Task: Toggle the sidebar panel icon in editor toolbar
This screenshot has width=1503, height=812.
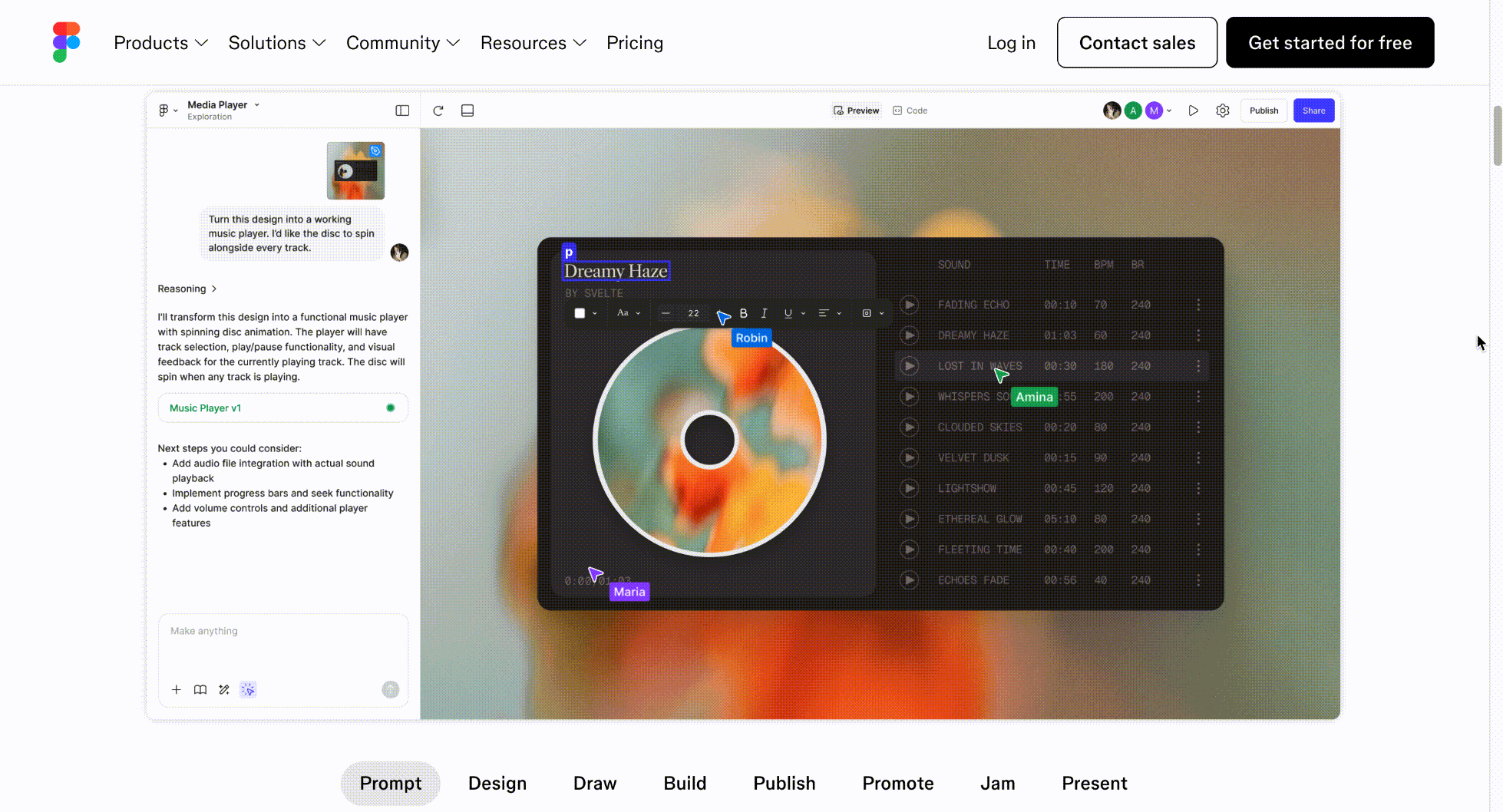Action: [x=402, y=111]
